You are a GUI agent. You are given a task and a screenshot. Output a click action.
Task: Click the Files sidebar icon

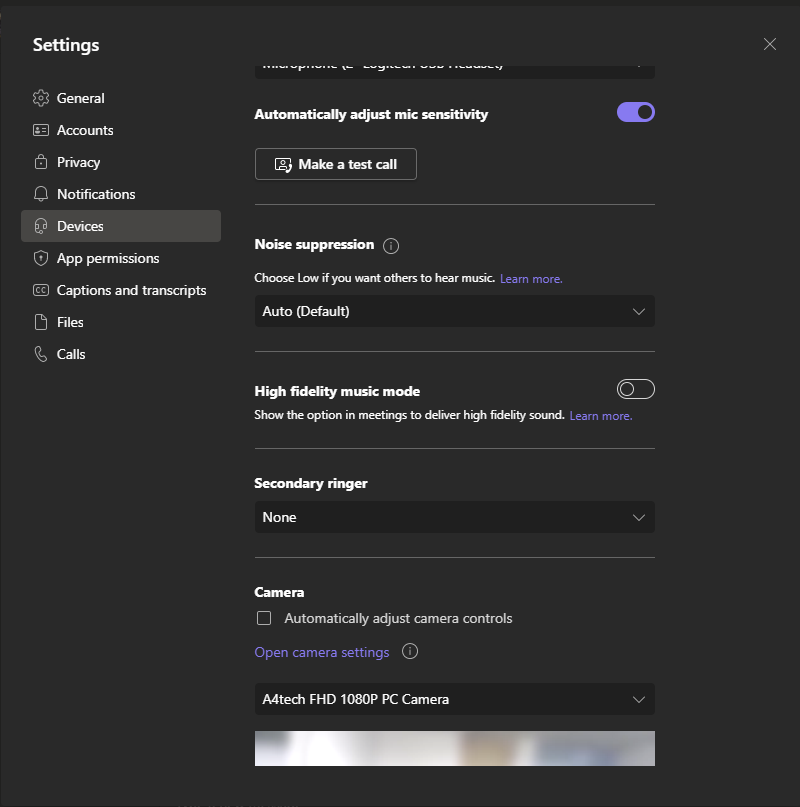tap(40, 322)
